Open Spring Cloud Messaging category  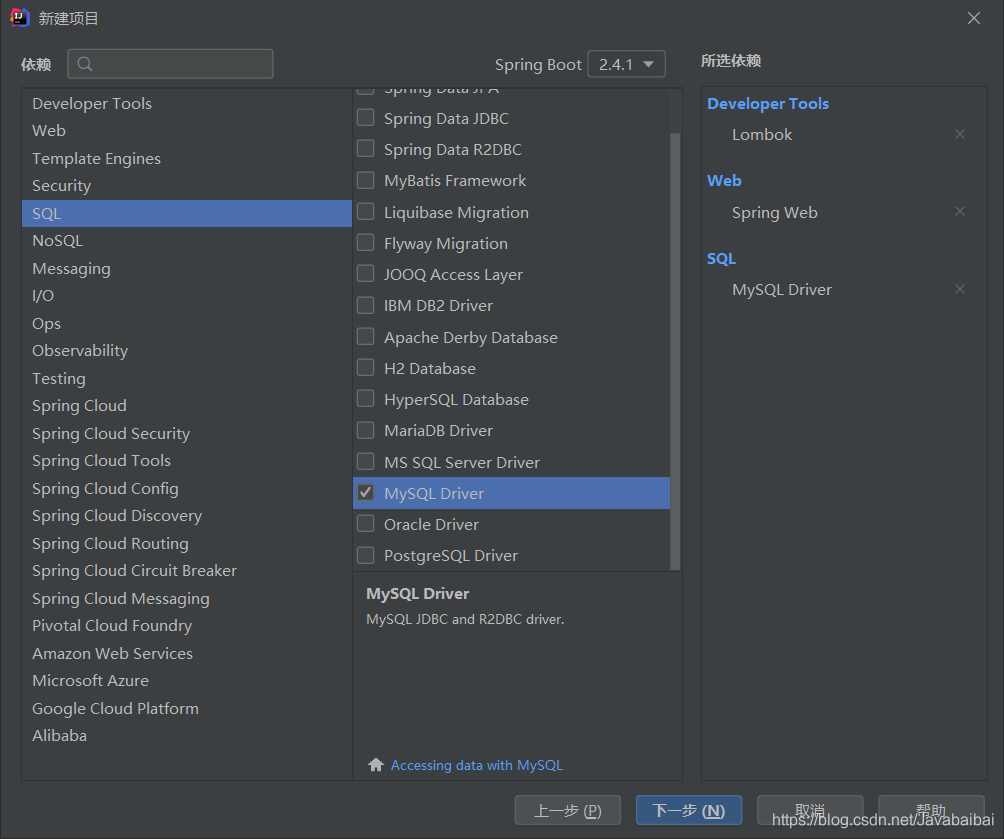186,599
